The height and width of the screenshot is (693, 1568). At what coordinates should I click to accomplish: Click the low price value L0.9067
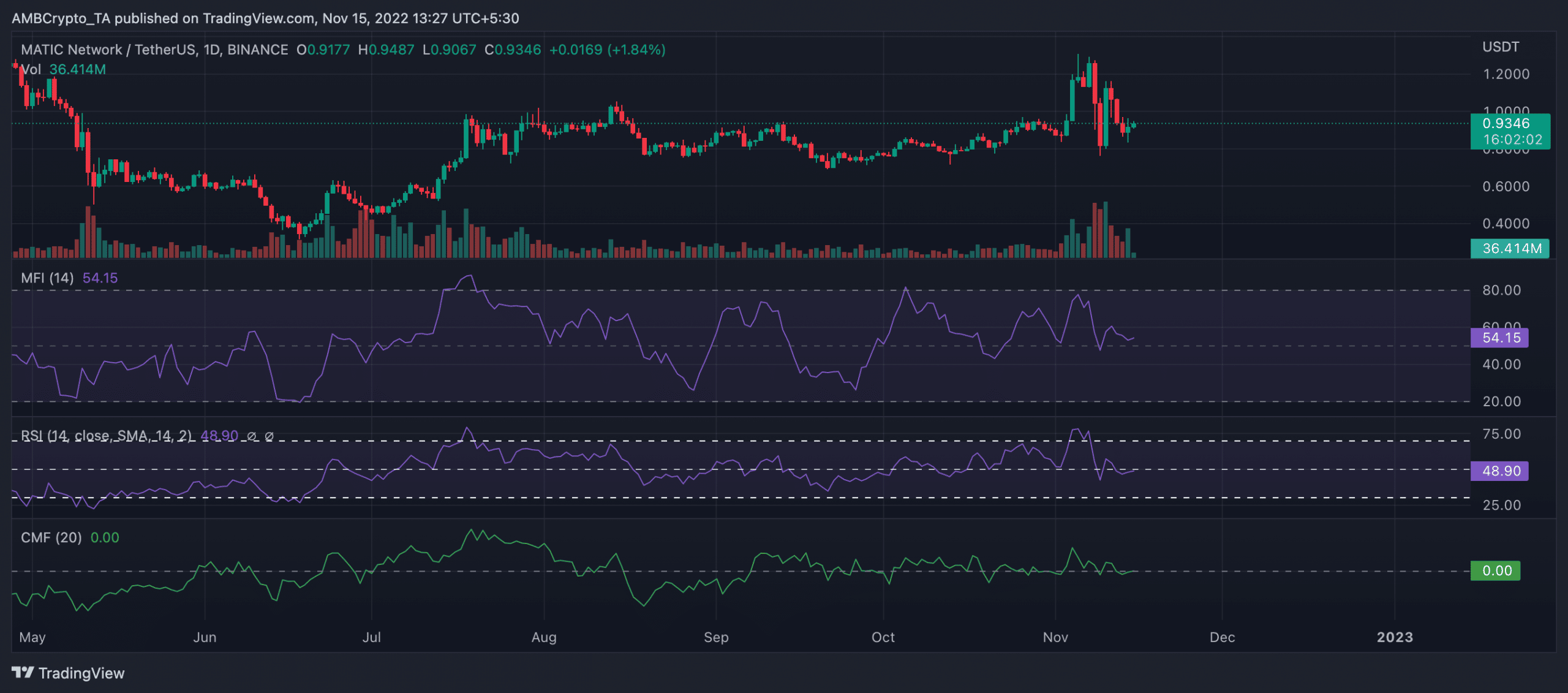click(450, 50)
